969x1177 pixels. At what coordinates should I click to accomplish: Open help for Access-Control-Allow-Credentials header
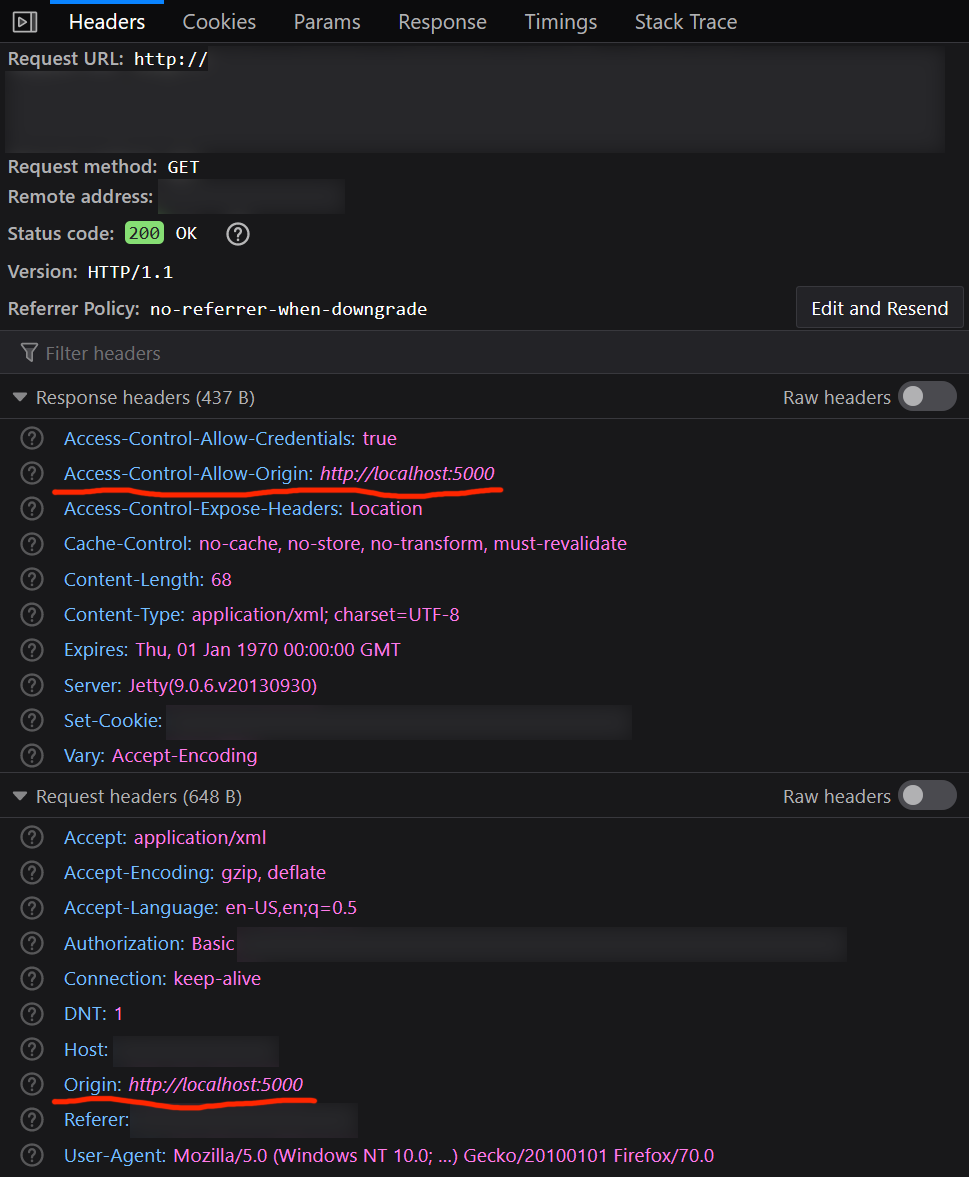32,438
